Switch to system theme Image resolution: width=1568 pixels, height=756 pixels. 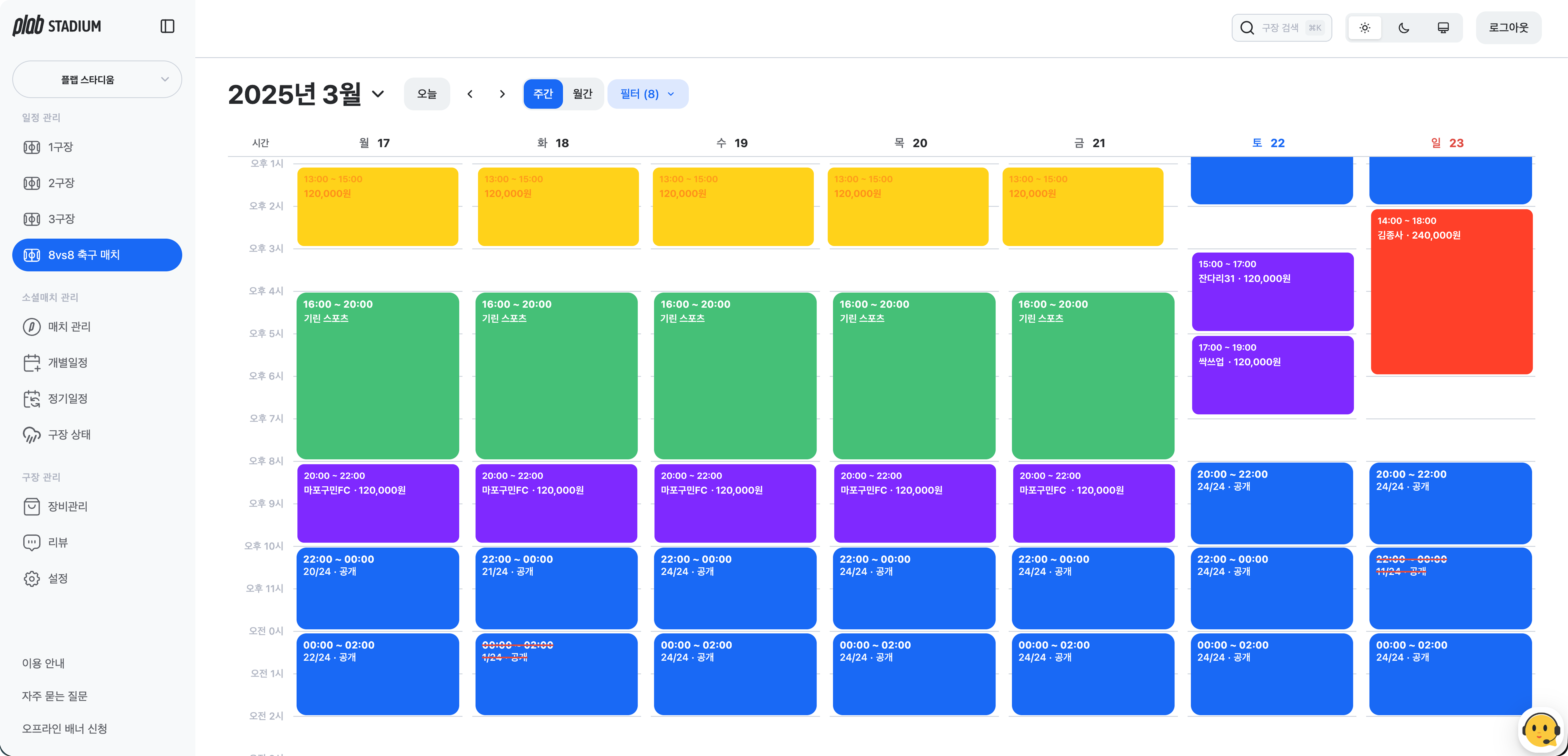[x=1443, y=28]
